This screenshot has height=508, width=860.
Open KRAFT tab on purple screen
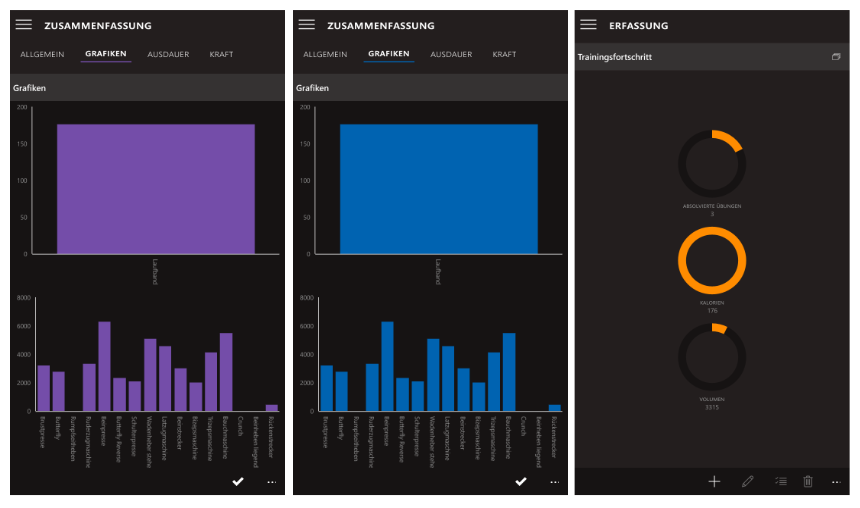[222, 54]
